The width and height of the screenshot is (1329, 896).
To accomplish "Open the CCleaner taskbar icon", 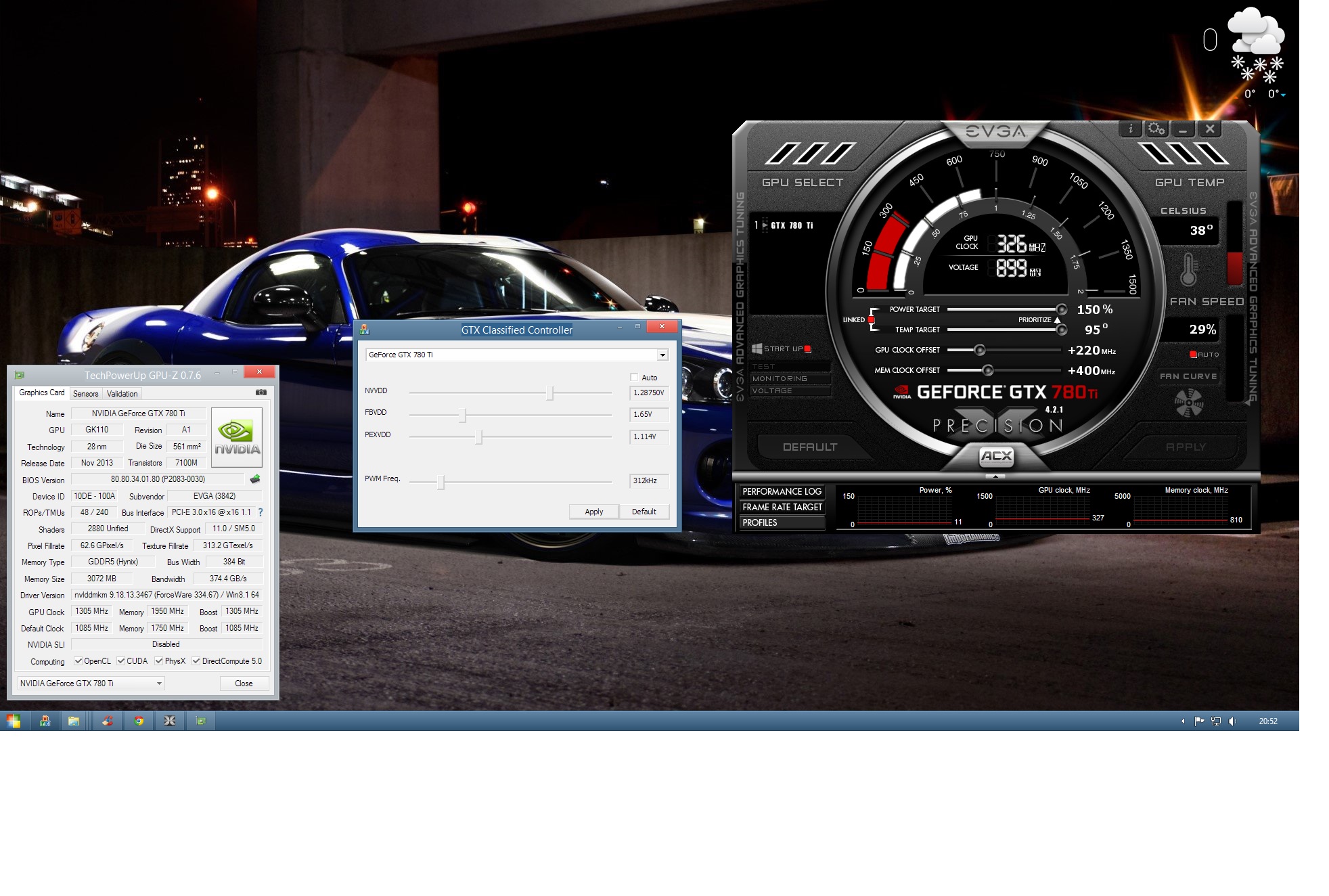I will point(108,721).
